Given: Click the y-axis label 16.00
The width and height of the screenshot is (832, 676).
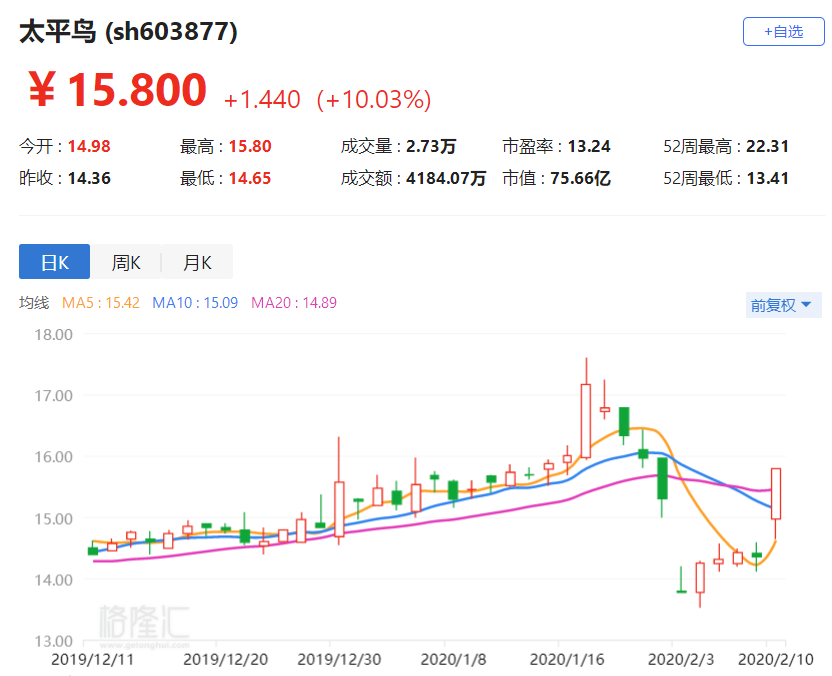Looking at the screenshot, I should [x=54, y=457].
